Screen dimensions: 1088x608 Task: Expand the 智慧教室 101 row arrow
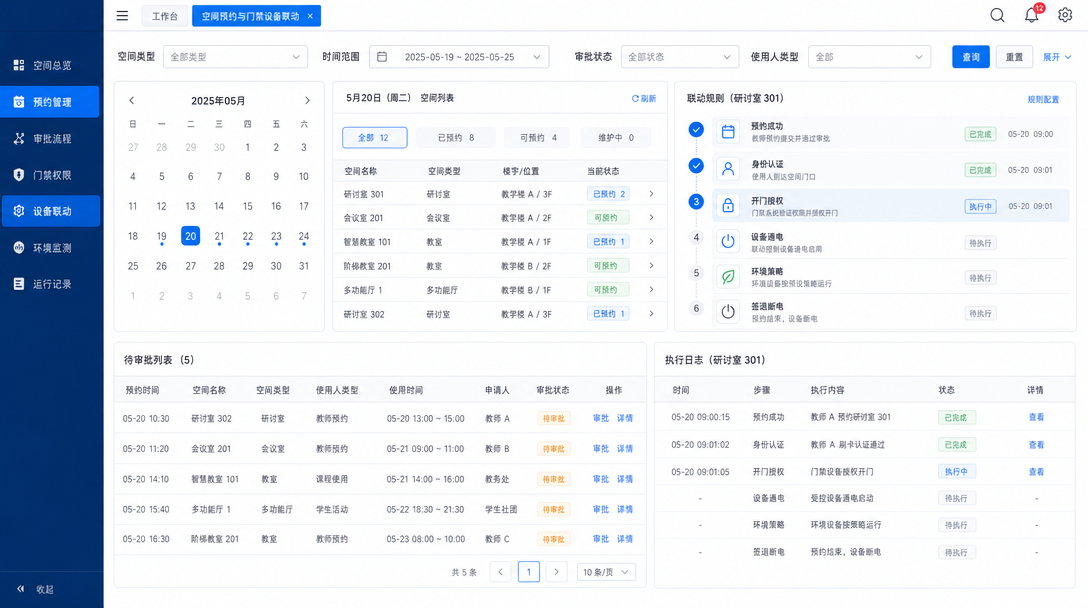(651, 242)
